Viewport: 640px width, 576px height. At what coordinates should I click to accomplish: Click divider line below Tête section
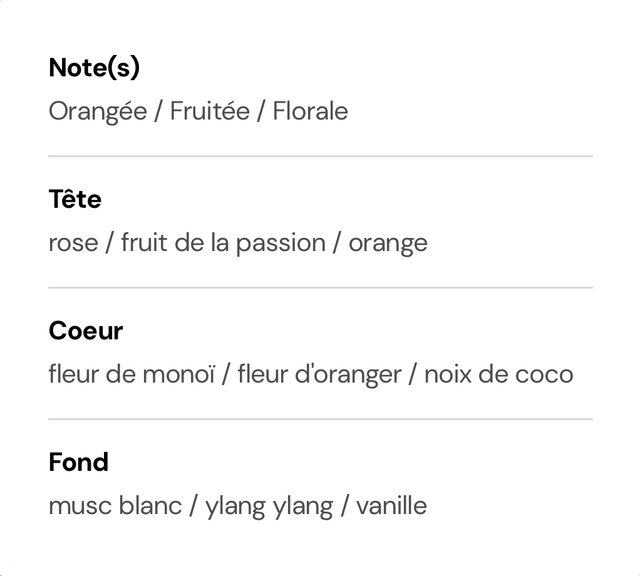320,287
